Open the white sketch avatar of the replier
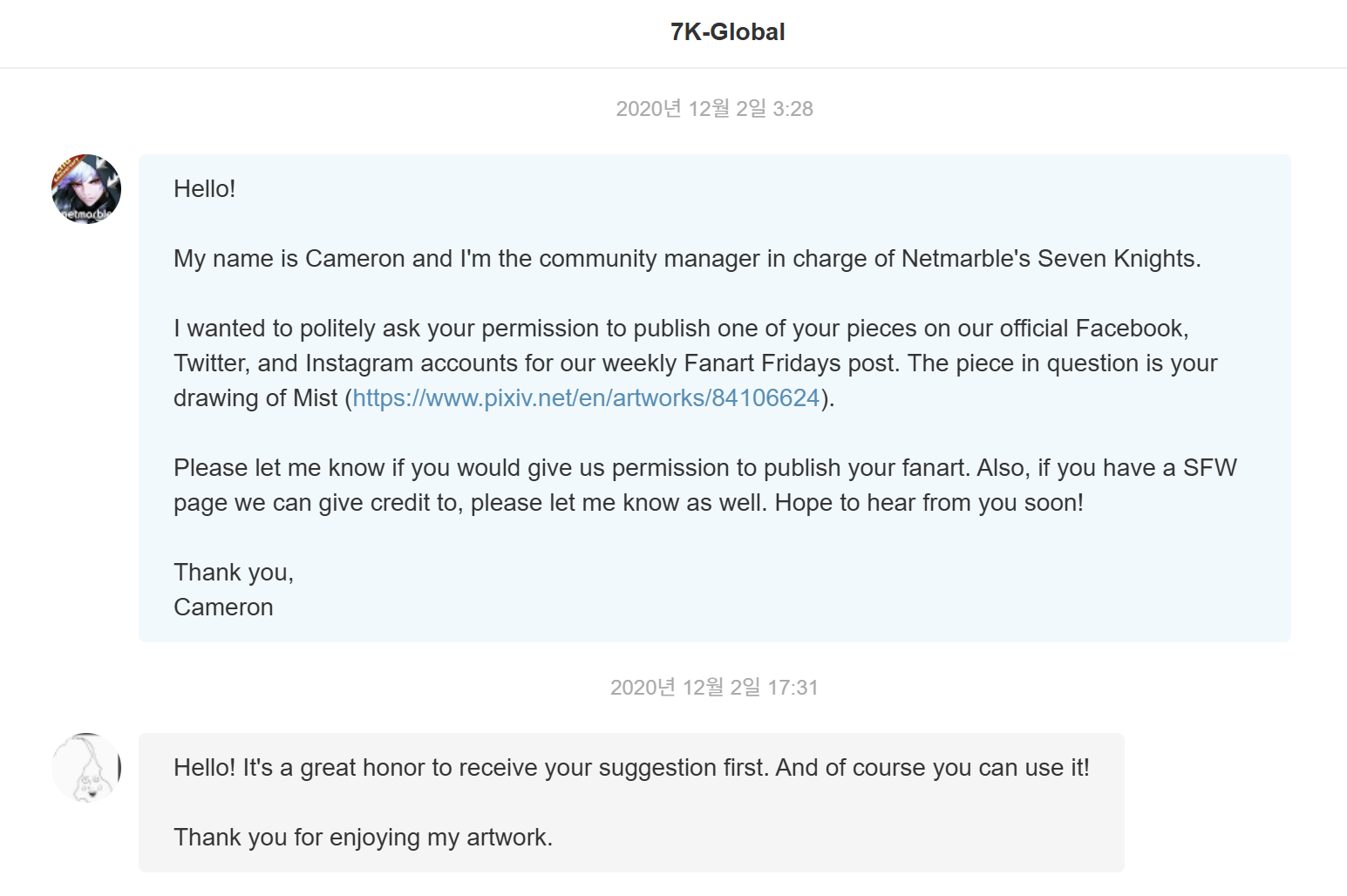This screenshot has width=1347, height=896. [86, 768]
